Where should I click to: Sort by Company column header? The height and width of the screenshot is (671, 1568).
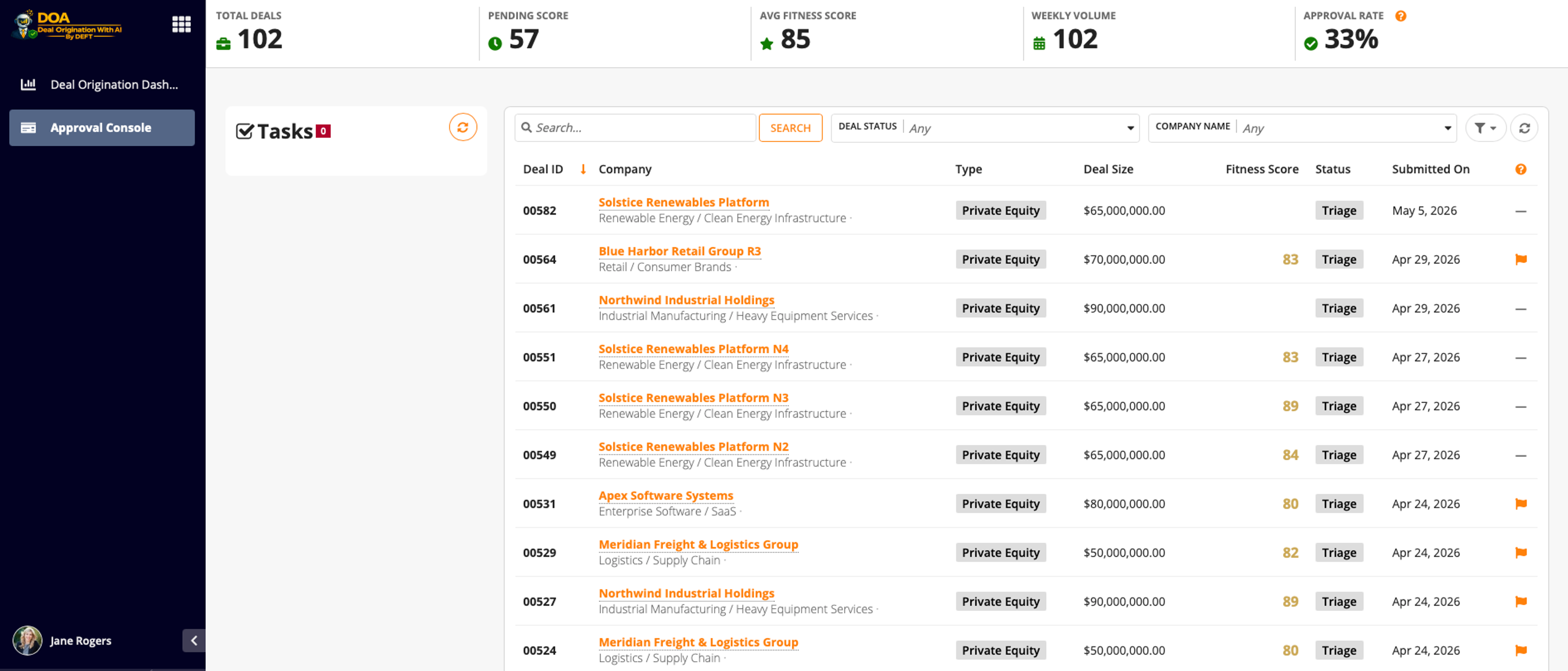pyautogui.click(x=624, y=169)
